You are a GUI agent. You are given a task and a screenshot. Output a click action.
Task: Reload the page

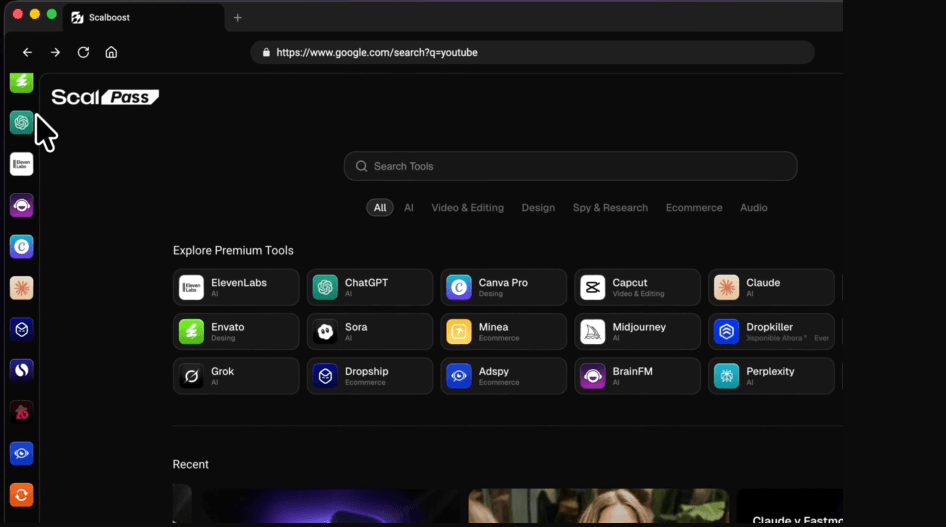[x=83, y=52]
